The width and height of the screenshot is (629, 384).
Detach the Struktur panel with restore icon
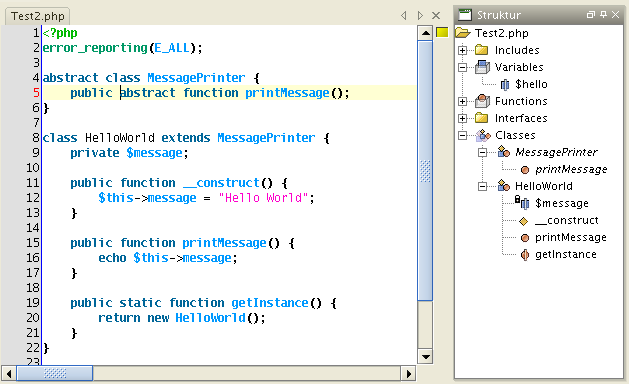coord(590,14)
